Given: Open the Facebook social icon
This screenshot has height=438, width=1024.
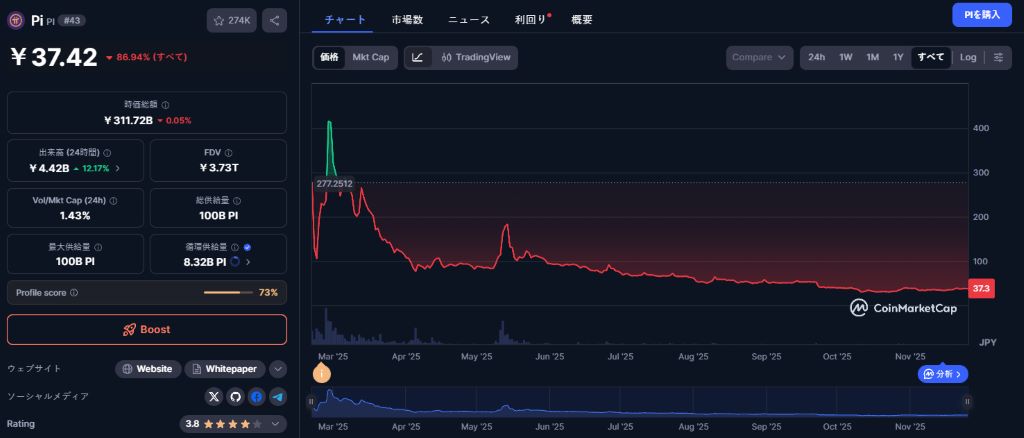Looking at the screenshot, I should [x=257, y=396].
